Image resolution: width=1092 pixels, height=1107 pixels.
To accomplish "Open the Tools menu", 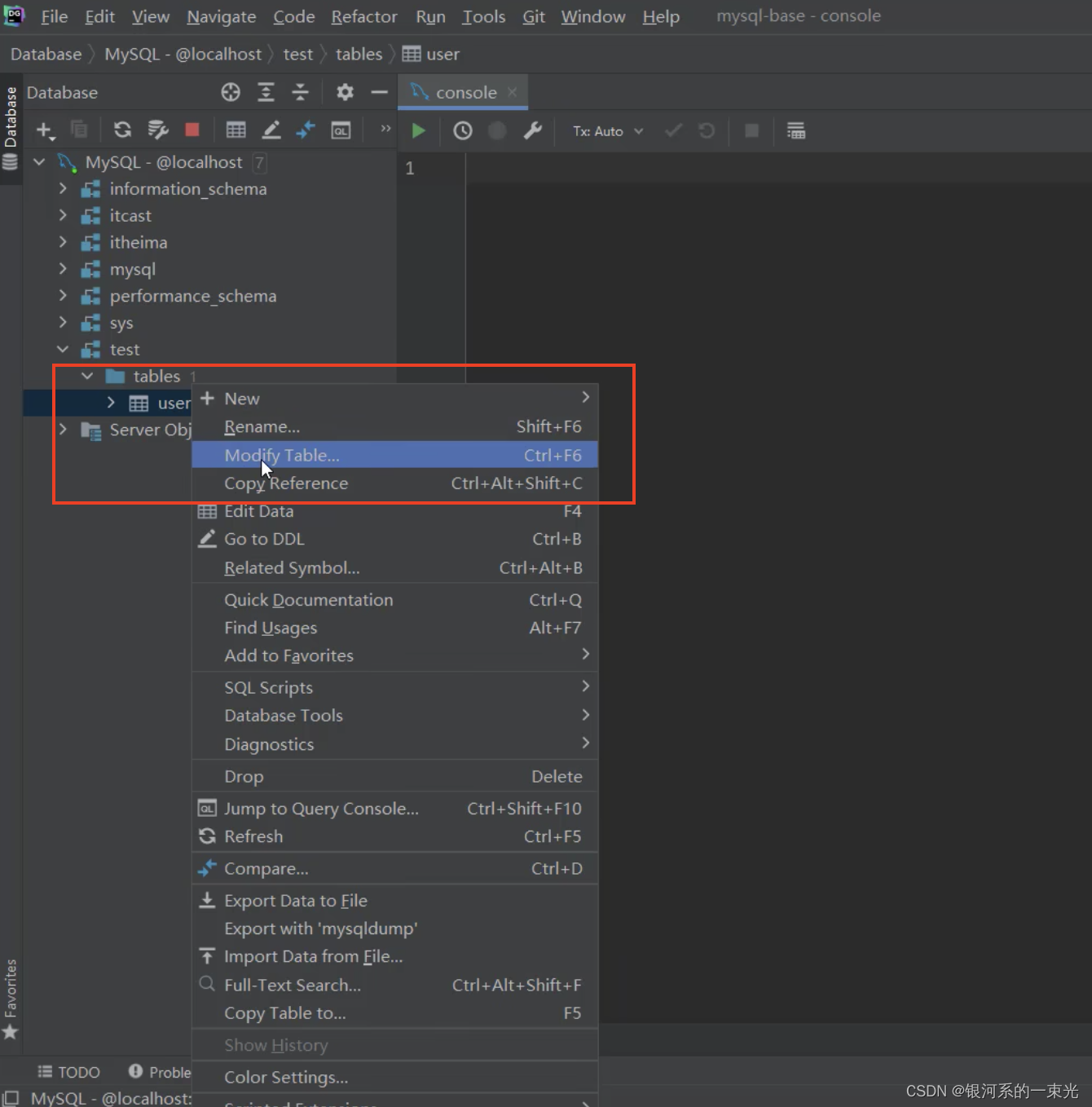I will [484, 16].
